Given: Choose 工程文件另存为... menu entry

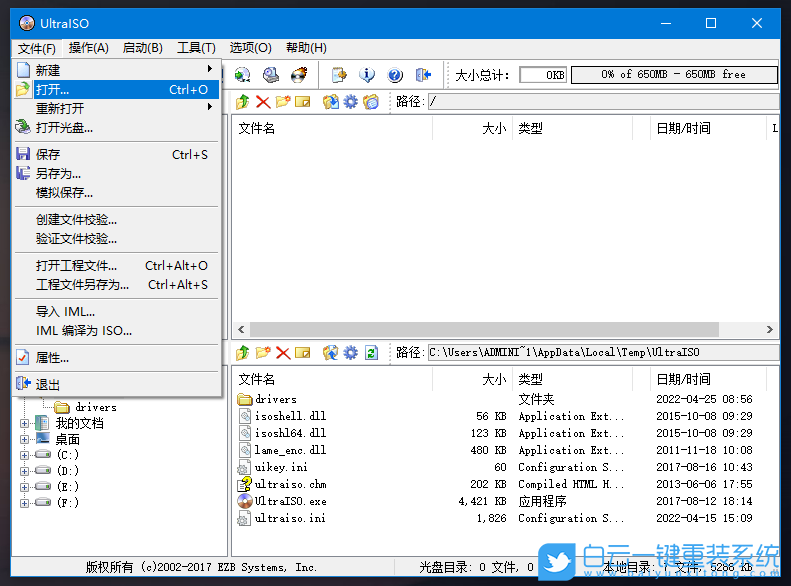Looking at the screenshot, I should [x=117, y=284].
